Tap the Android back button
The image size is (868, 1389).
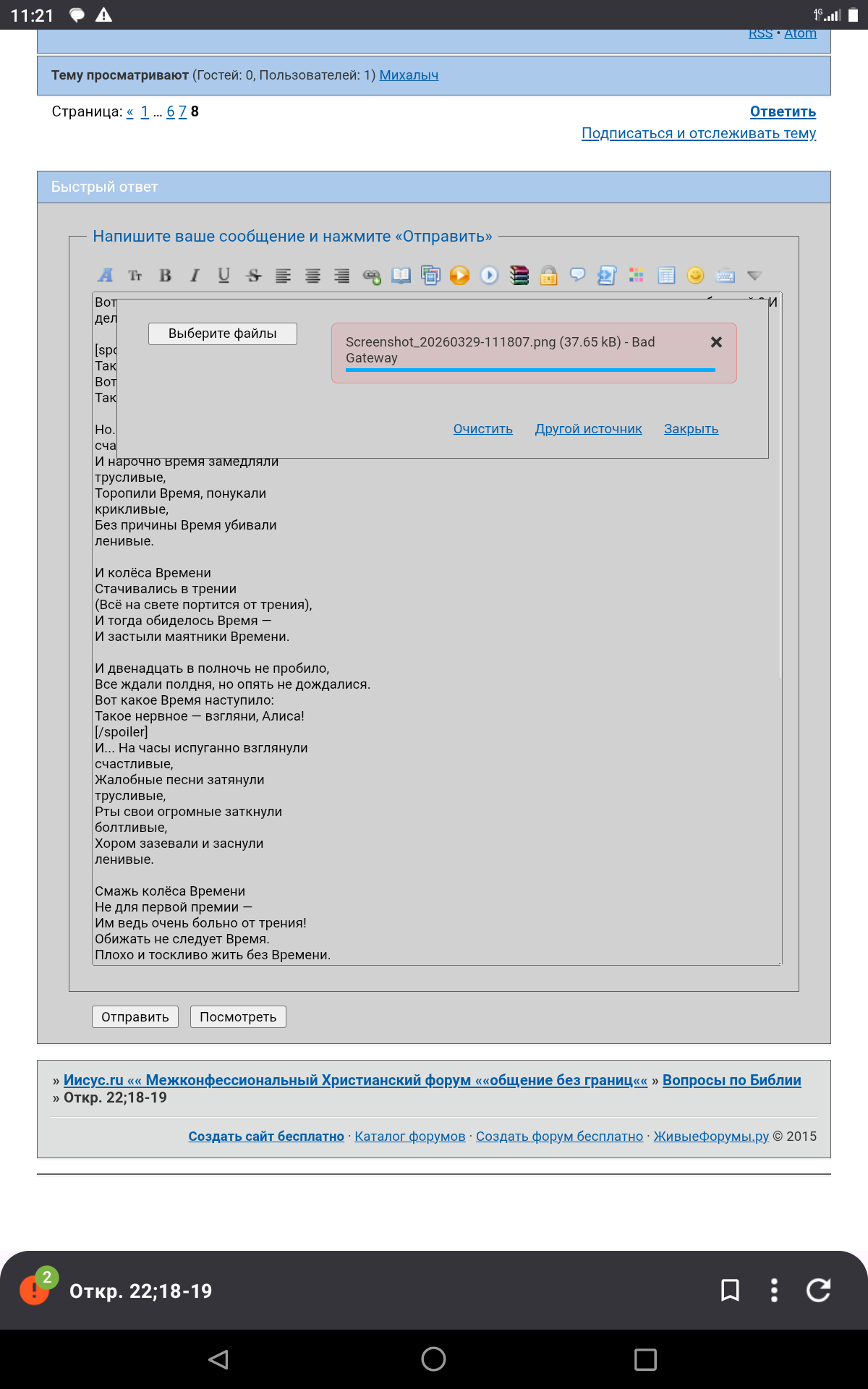click(218, 1359)
